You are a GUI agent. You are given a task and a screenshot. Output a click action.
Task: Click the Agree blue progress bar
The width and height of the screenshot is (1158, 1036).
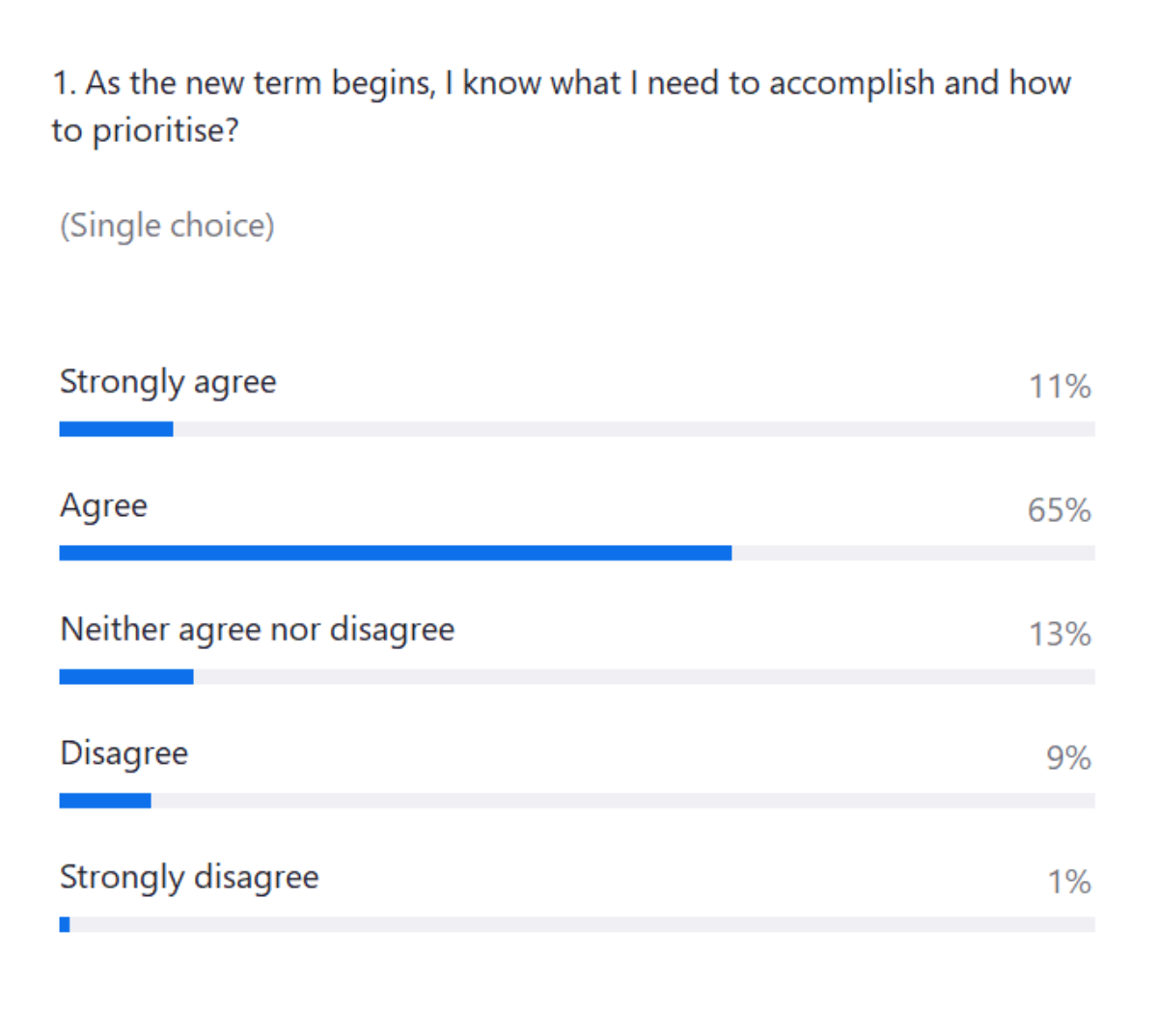point(395,553)
